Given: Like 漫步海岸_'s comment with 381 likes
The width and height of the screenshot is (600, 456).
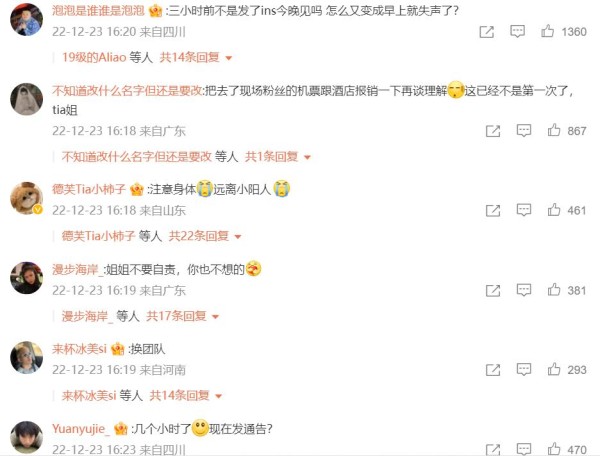Looking at the screenshot, I should pos(554,290).
